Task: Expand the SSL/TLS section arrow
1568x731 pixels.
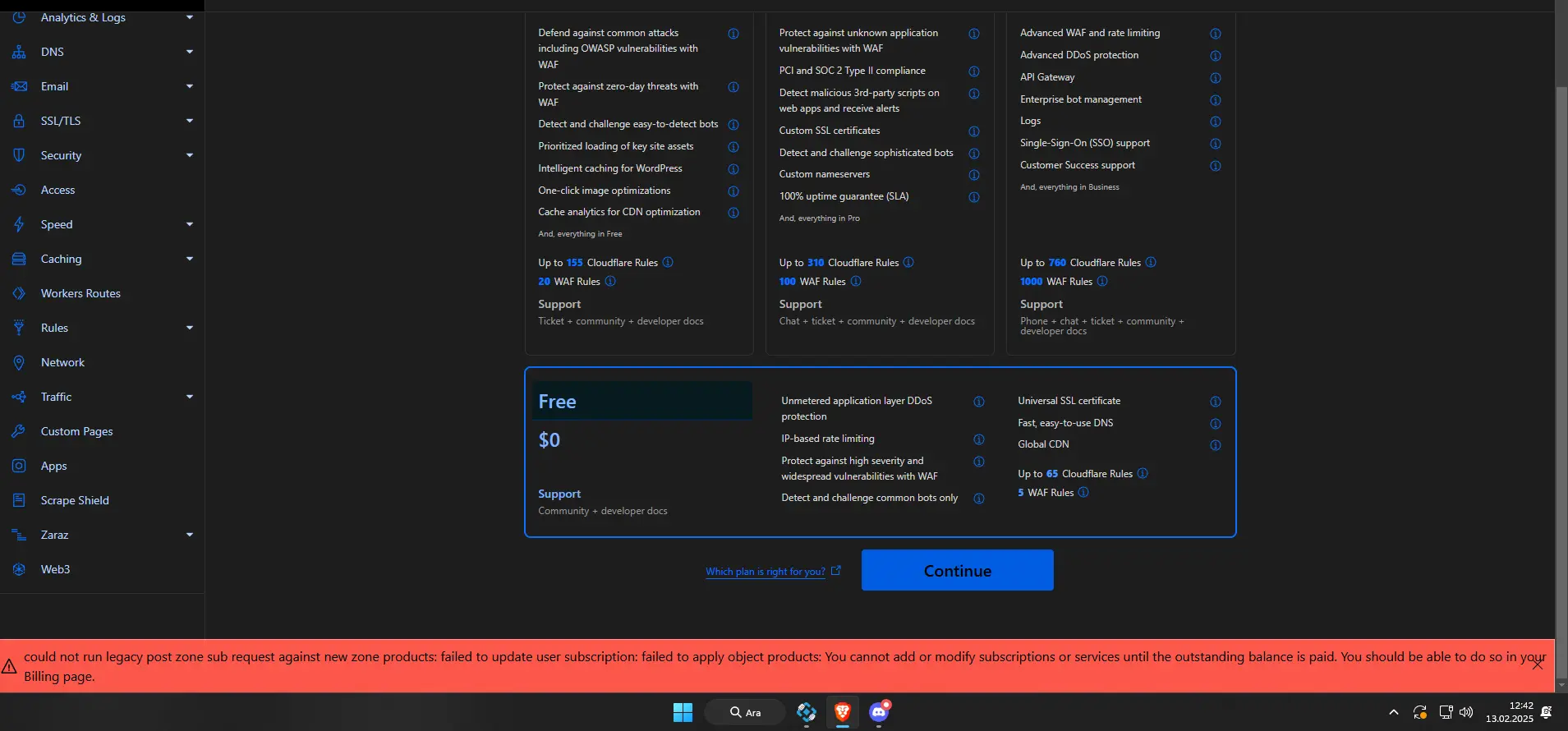Action: click(x=190, y=121)
